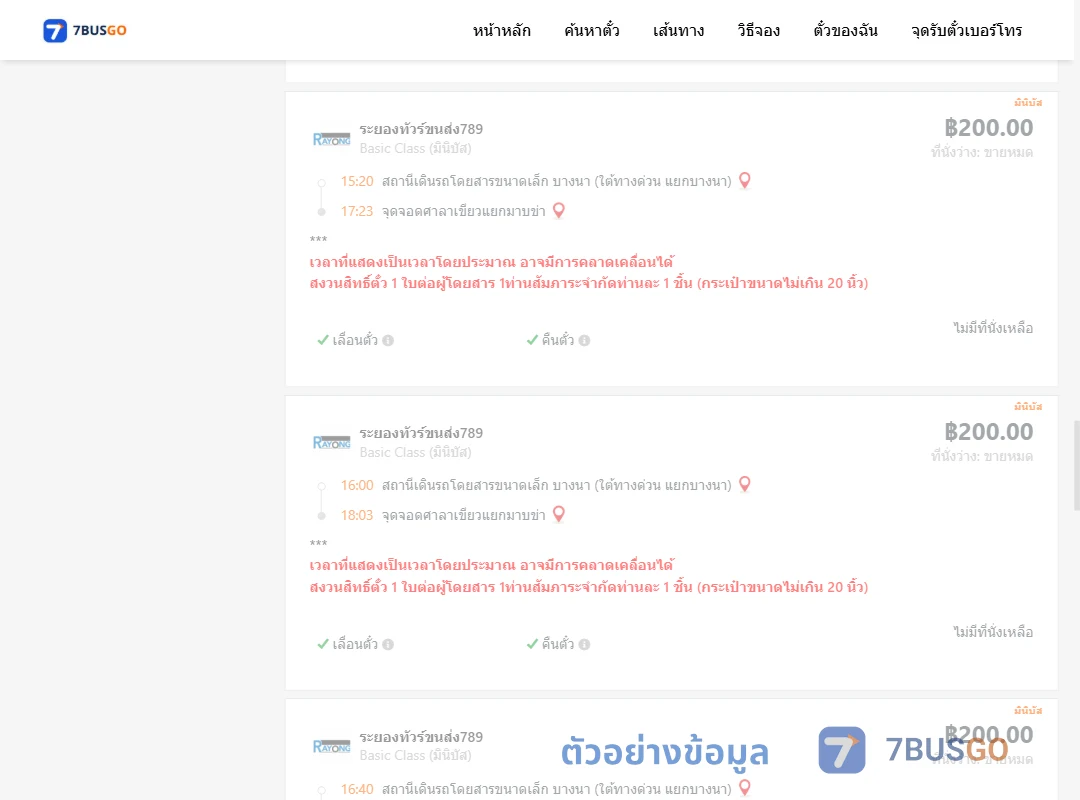Click green check beside คืนตั๋ว on 15:20 trip
The height and width of the screenshot is (800, 1080).
[532, 340]
